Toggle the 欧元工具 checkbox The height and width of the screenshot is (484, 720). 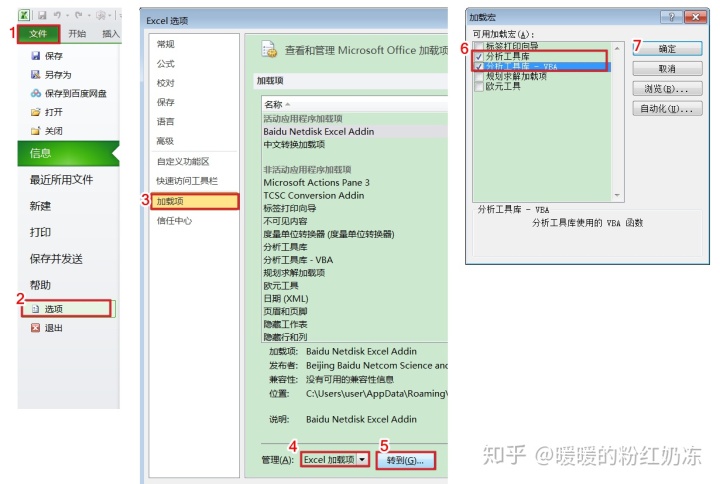coord(479,87)
